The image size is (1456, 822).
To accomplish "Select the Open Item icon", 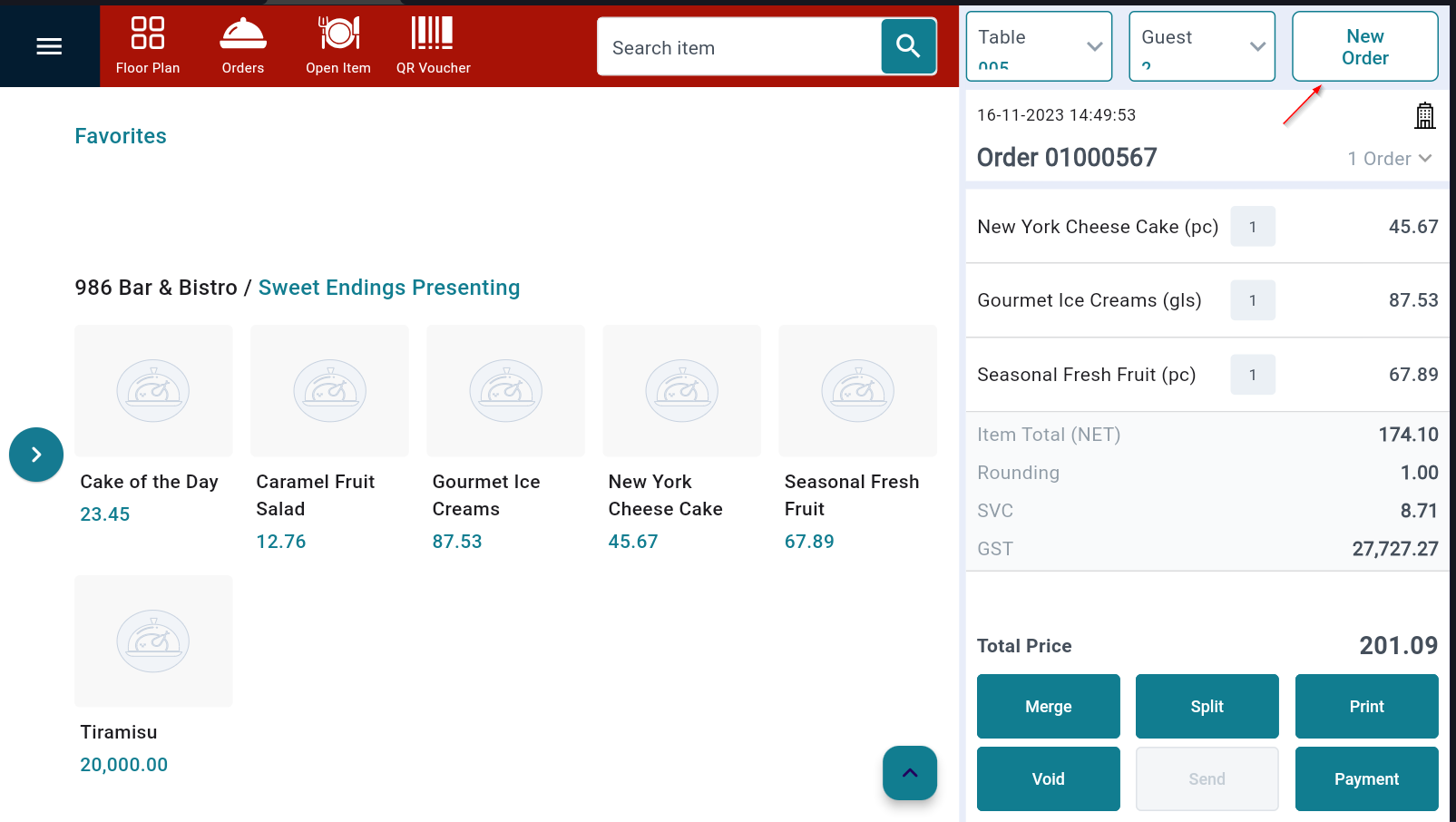I will tap(337, 45).
